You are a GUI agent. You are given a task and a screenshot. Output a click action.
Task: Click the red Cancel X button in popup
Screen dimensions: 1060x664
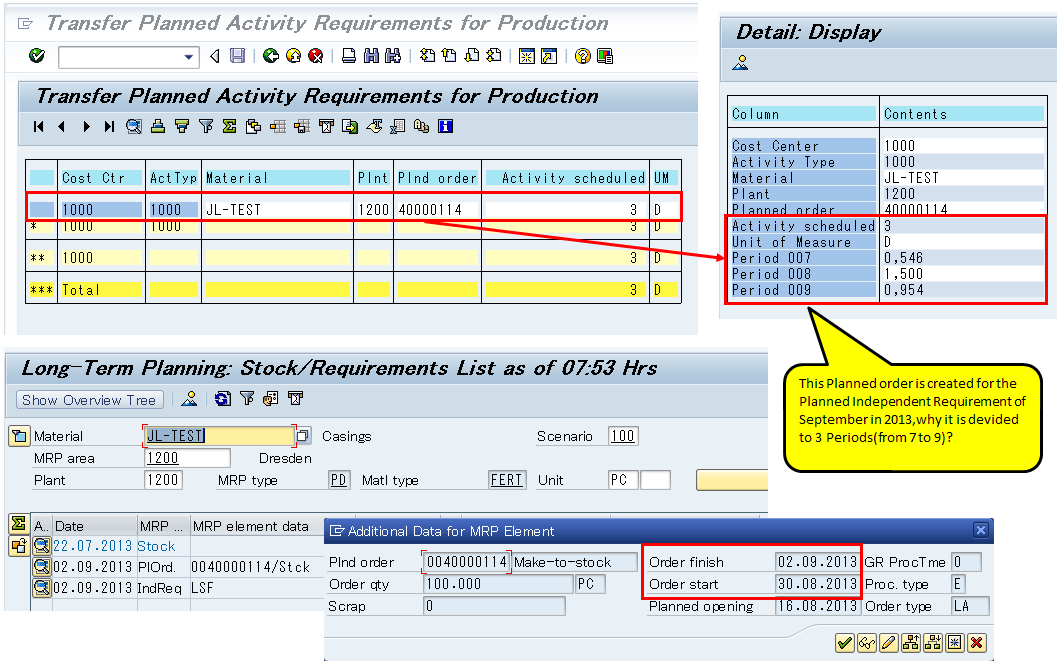click(x=976, y=642)
